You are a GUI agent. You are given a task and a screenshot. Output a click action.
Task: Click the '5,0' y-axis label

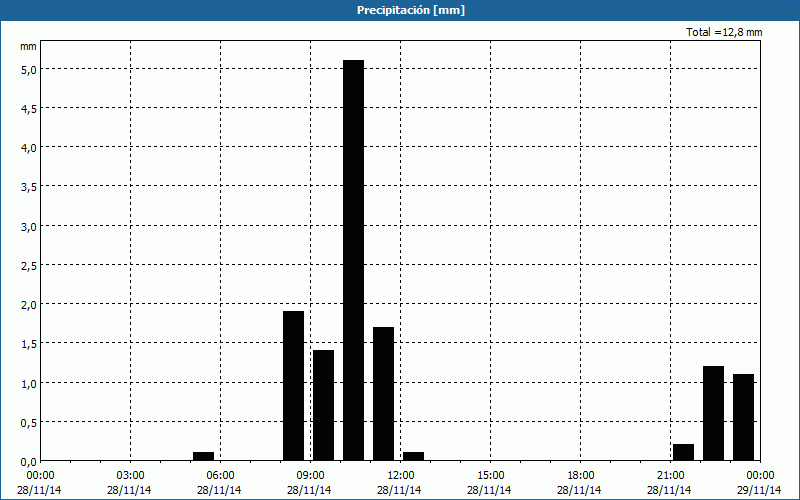(29, 69)
